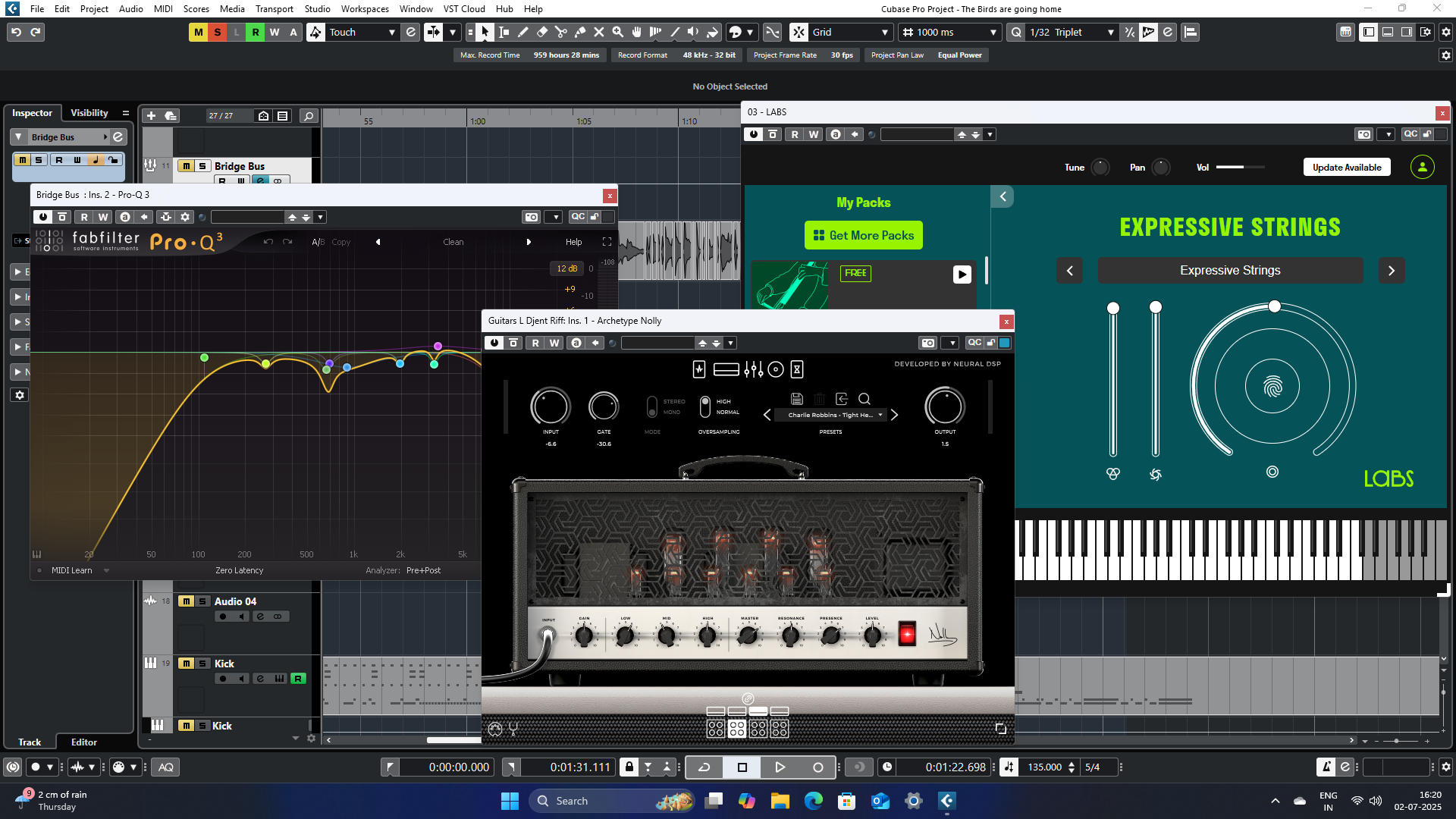Click Pro-Q 3 Help button
This screenshot has height=819, width=1456.
point(574,242)
